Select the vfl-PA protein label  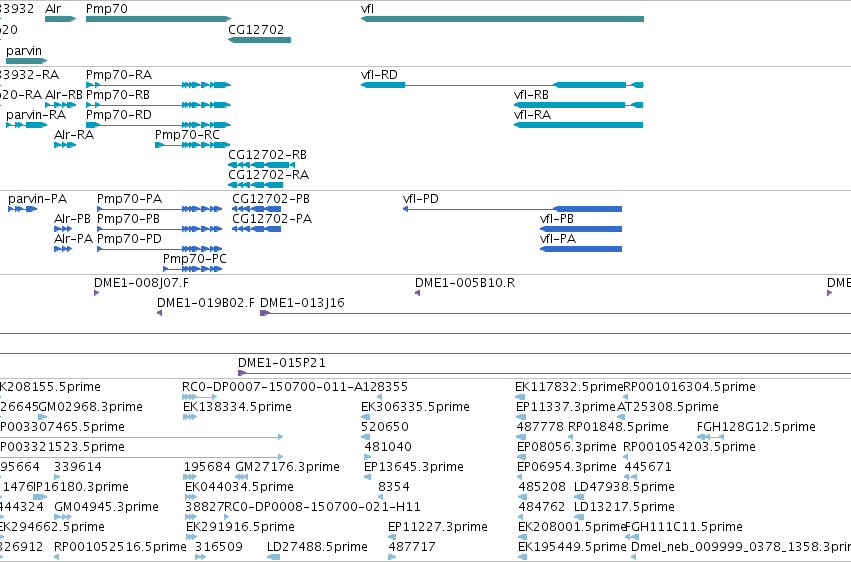click(x=558, y=239)
